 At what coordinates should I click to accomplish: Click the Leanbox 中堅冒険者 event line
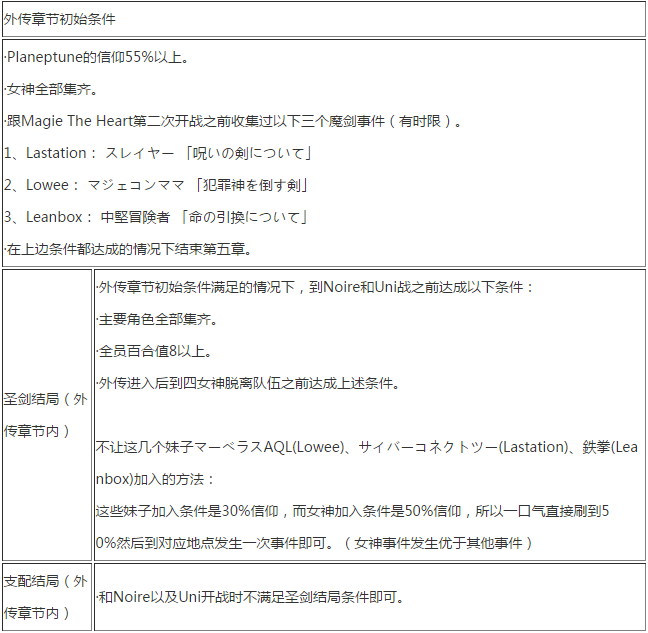tap(156, 217)
